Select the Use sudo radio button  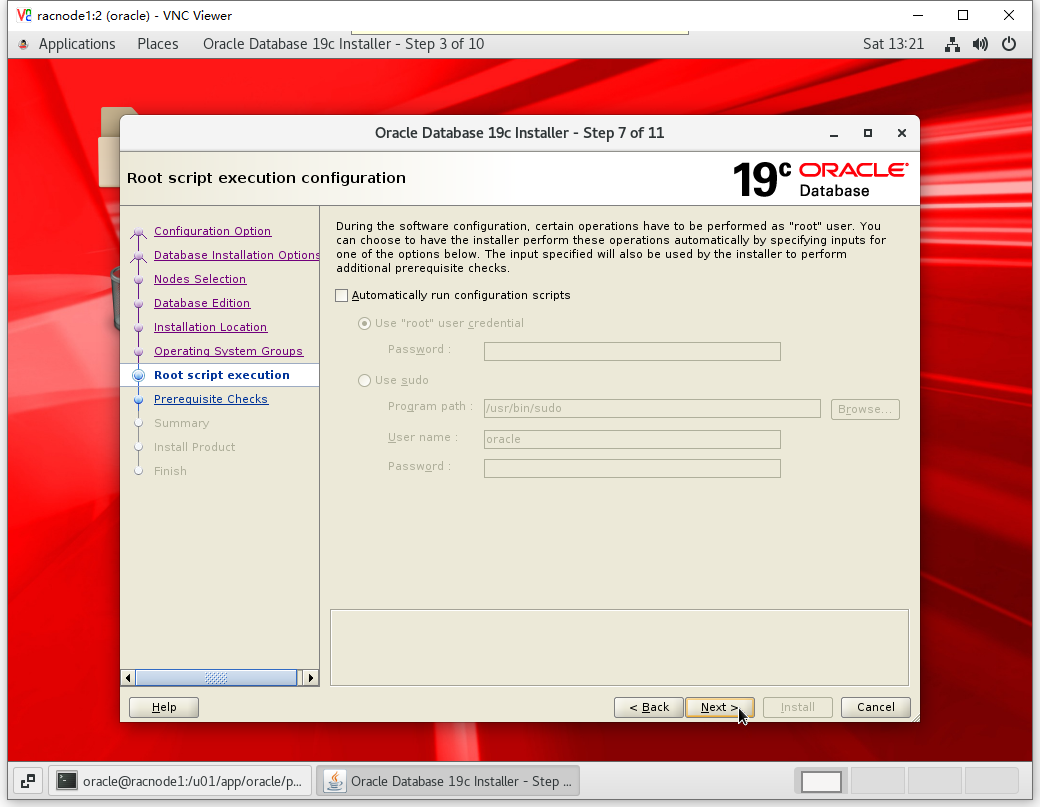click(x=365, y=380)
